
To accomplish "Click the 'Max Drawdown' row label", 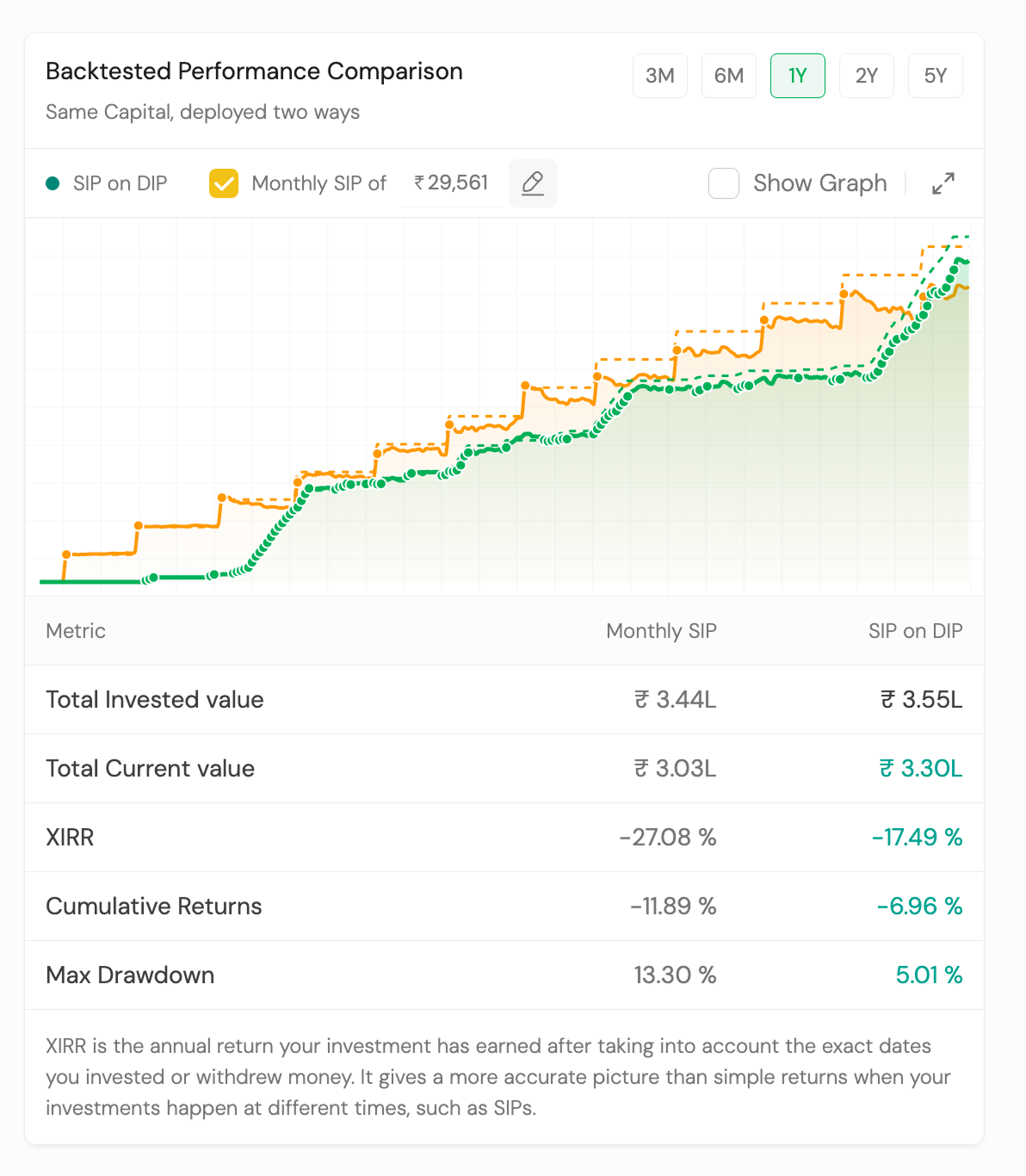I will pos(130,975).
